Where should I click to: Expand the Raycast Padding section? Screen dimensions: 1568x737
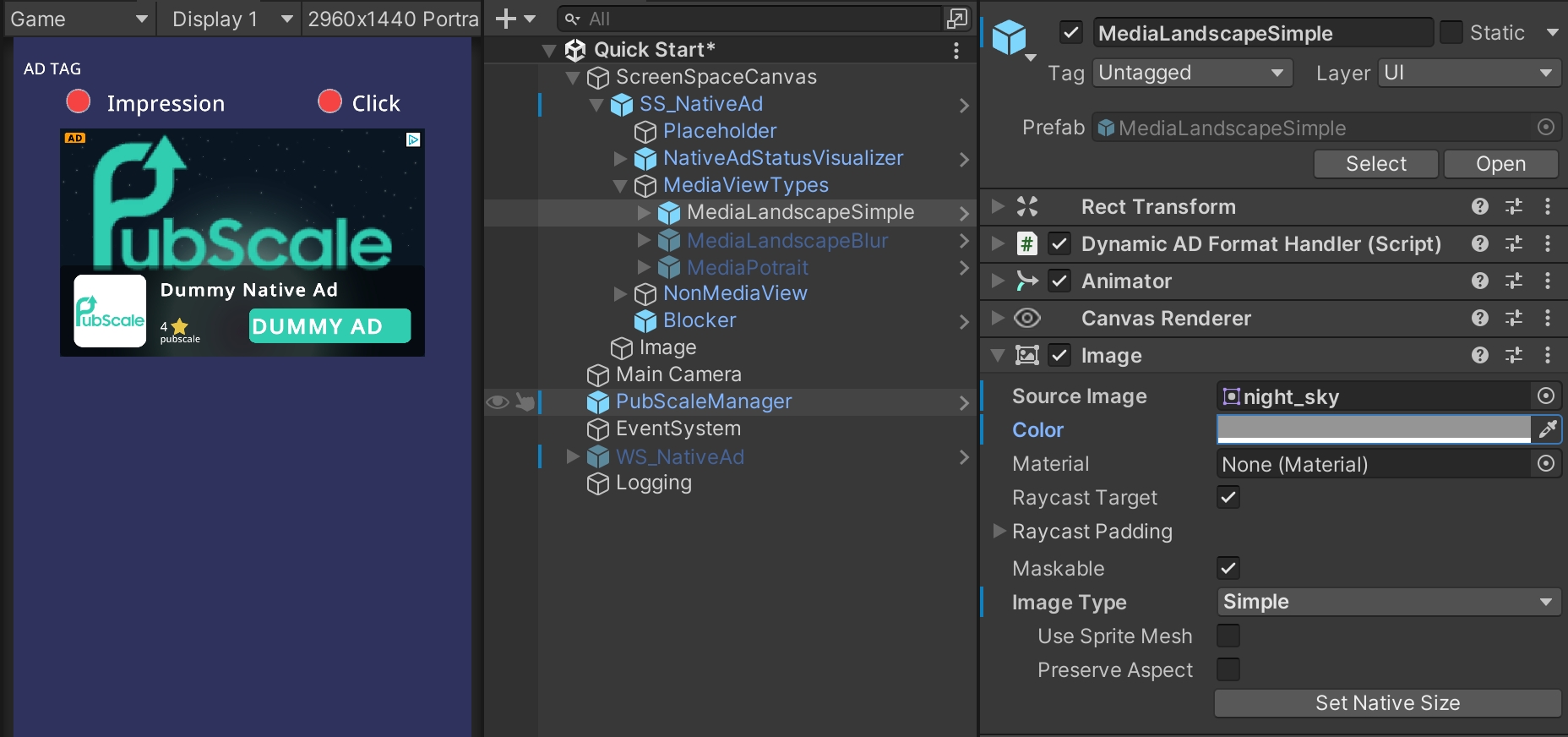point(999,531)
